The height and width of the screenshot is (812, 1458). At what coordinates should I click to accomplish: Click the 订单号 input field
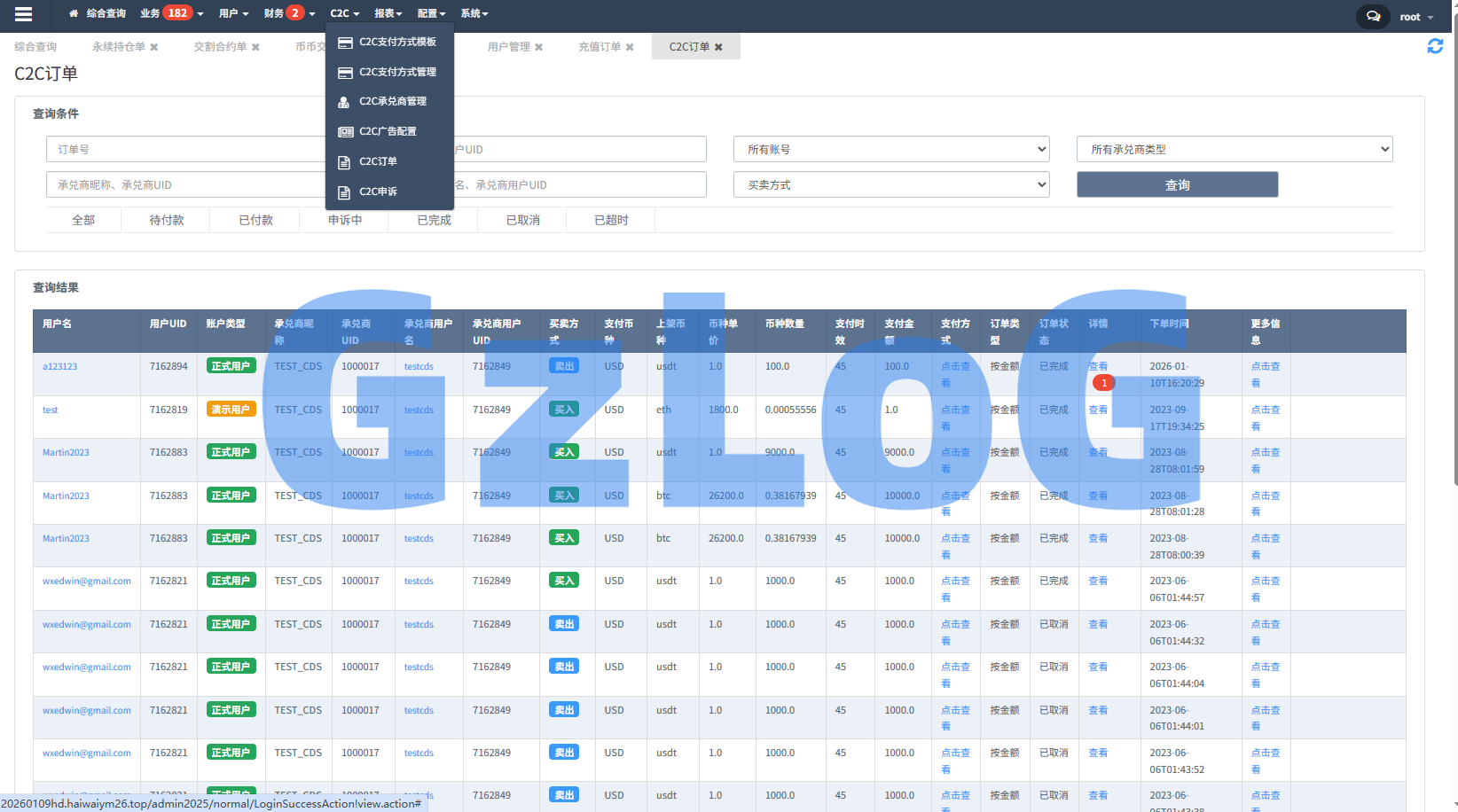186,149
